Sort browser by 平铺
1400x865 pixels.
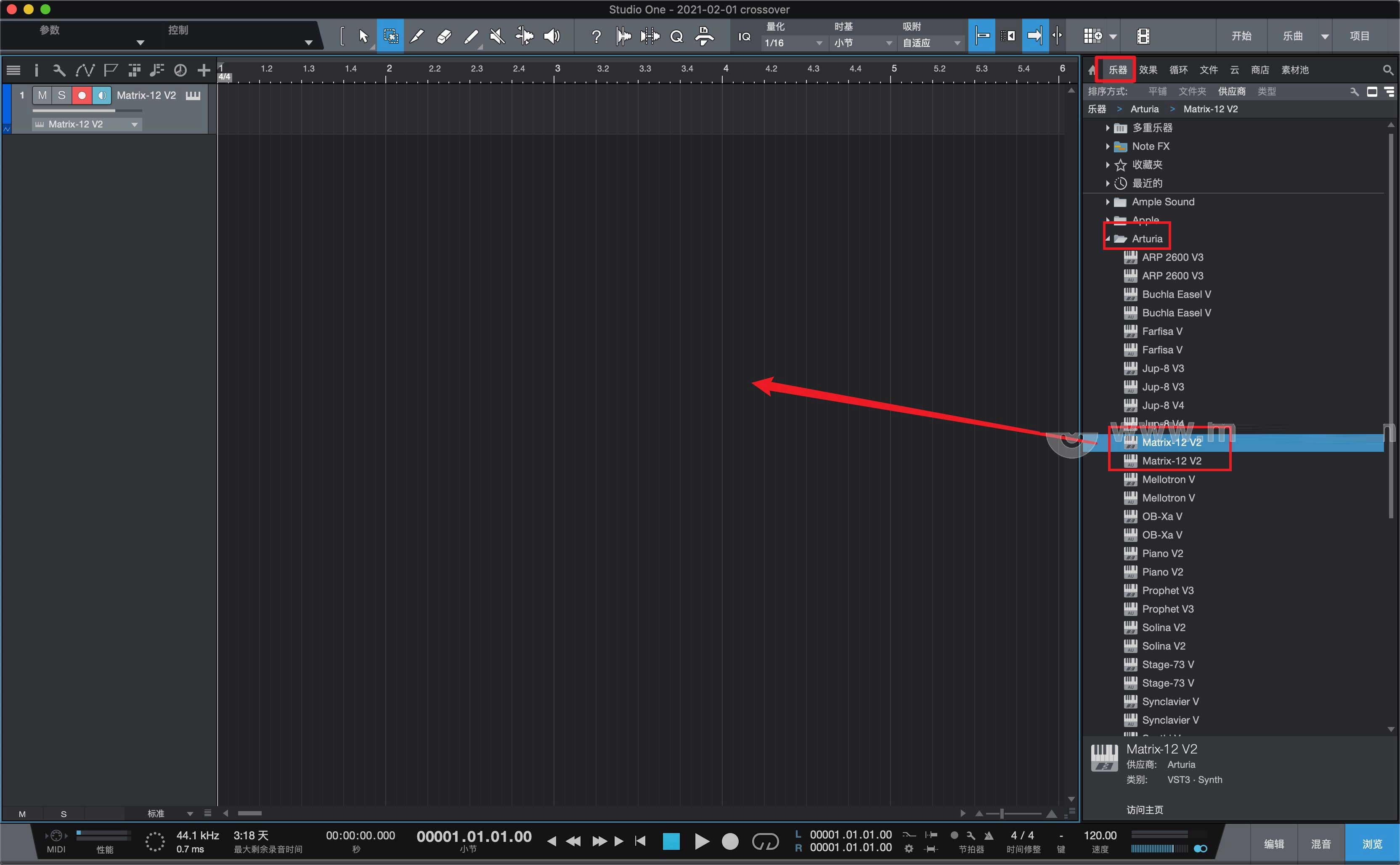[1157, 92]
